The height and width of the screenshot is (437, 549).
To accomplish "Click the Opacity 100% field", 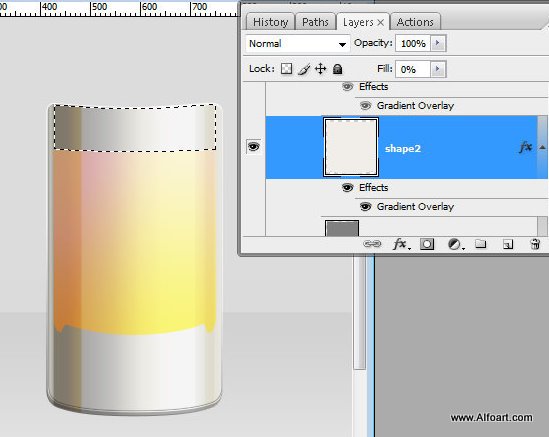I will (x=413, y=43).
